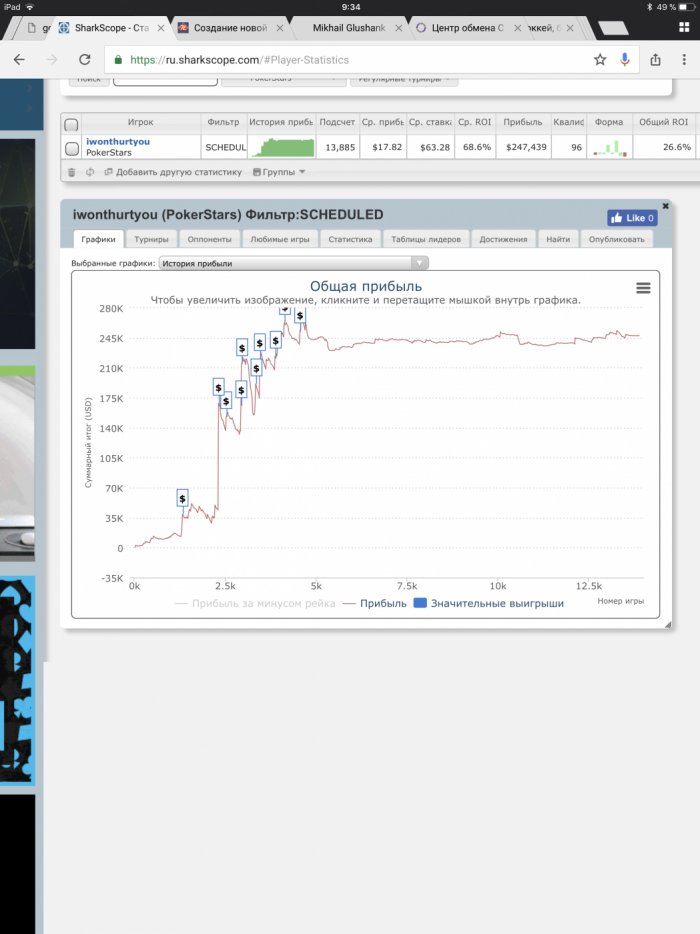
Task: Close the SharkScope tab
Action: (x=161, y=28)
